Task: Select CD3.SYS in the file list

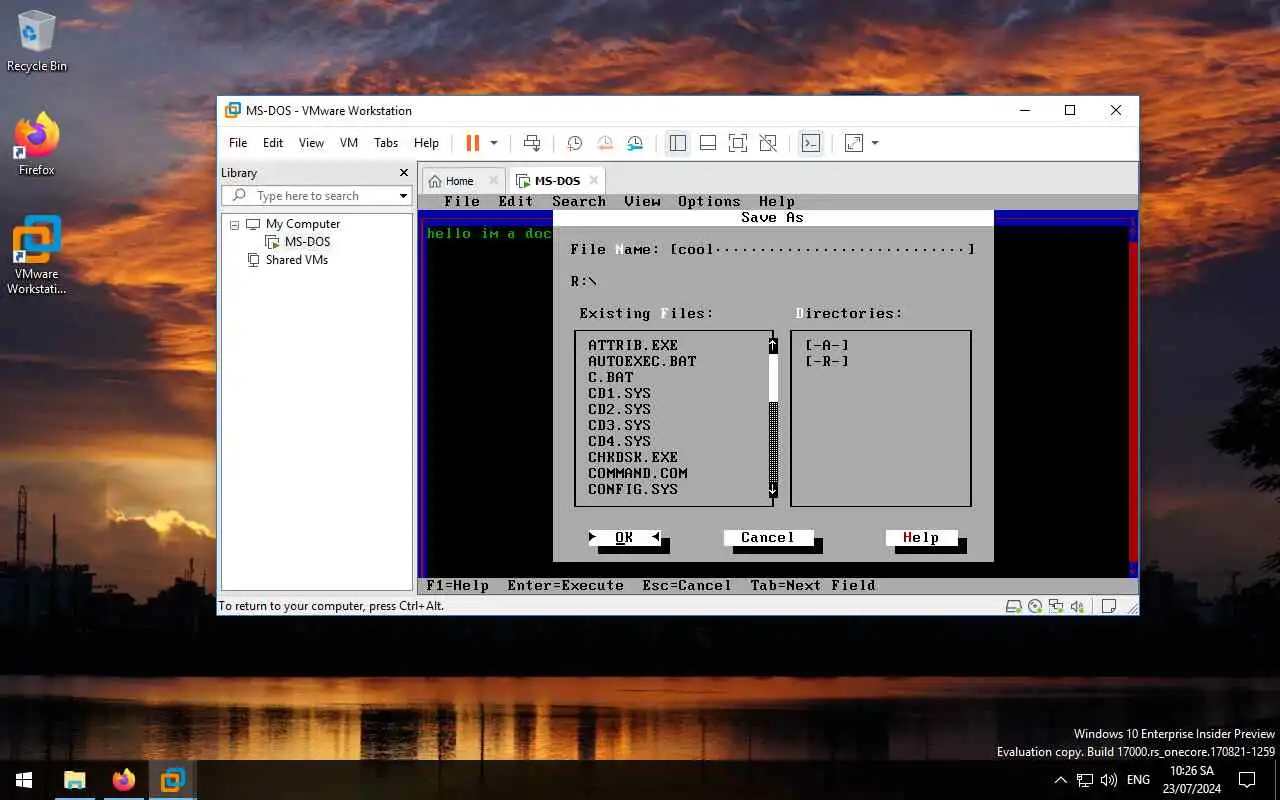Action: point(619,425)
